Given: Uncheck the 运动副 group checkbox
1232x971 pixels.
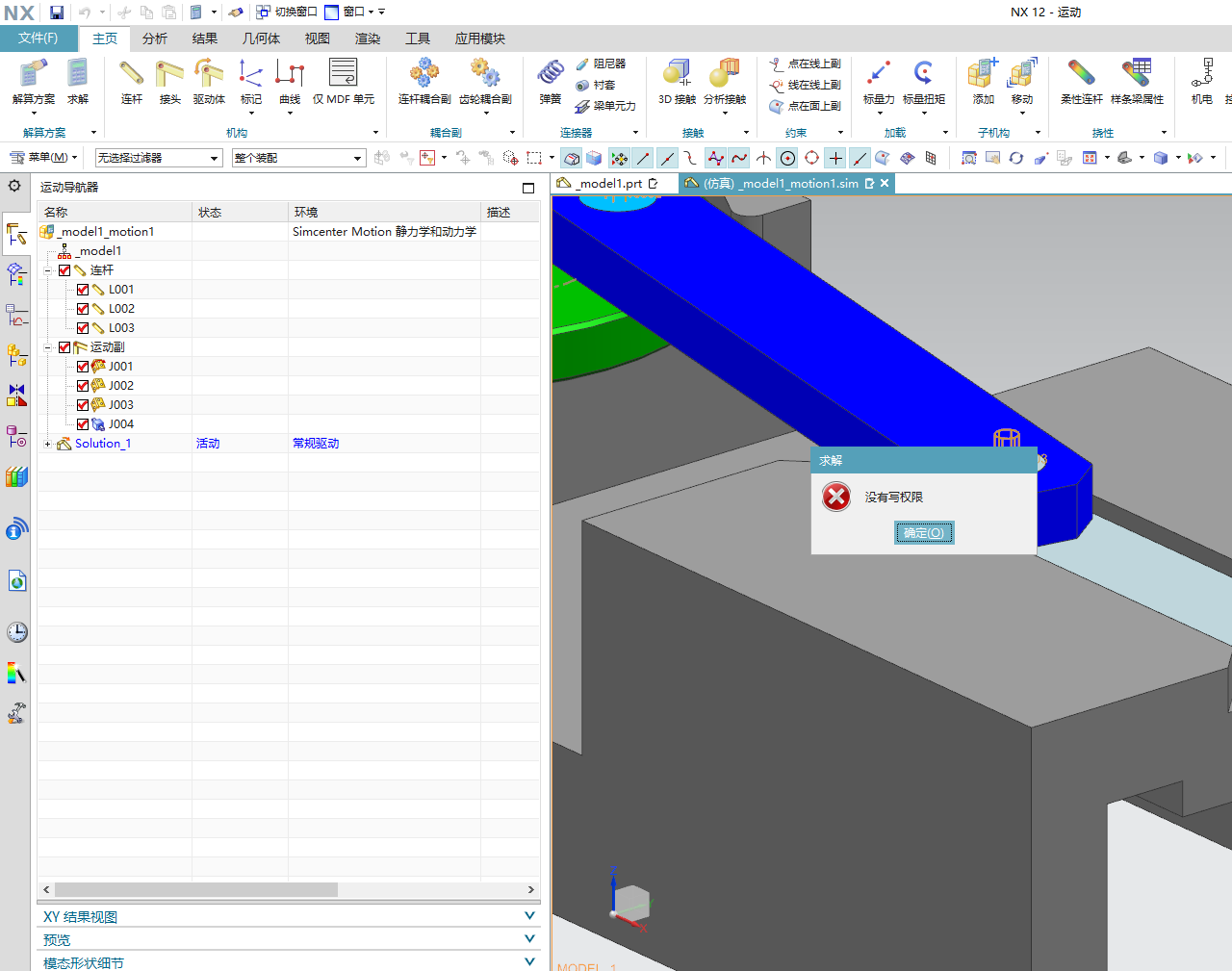Looking at the screenshot, I should coord(64,347).
